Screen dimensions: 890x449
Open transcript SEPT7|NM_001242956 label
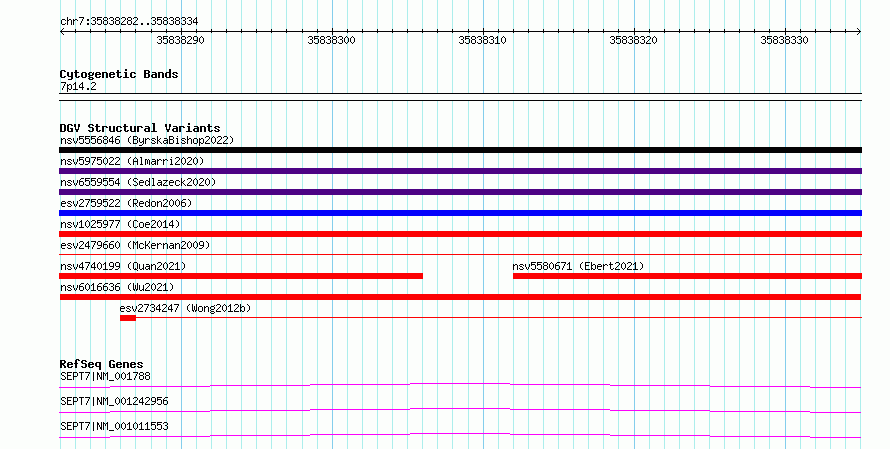(114, 401)
